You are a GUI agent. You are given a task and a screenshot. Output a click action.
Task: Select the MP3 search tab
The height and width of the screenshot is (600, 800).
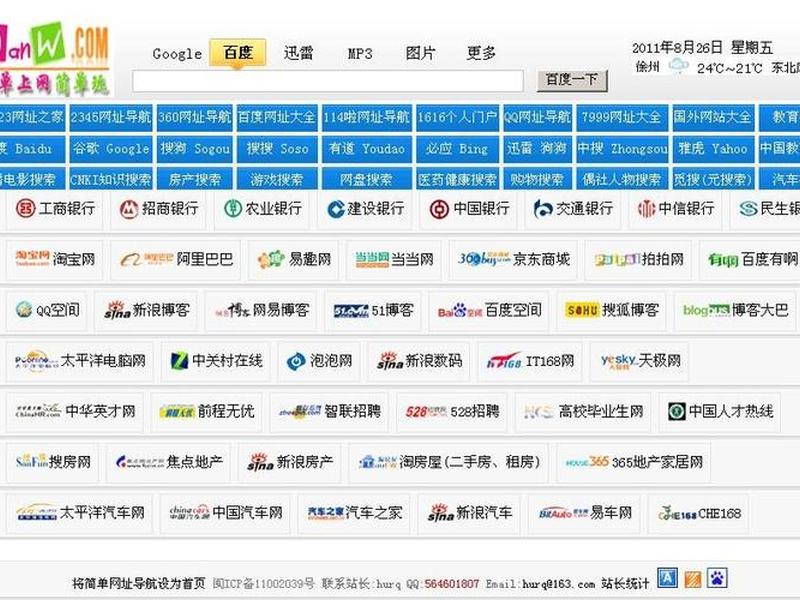360,54
